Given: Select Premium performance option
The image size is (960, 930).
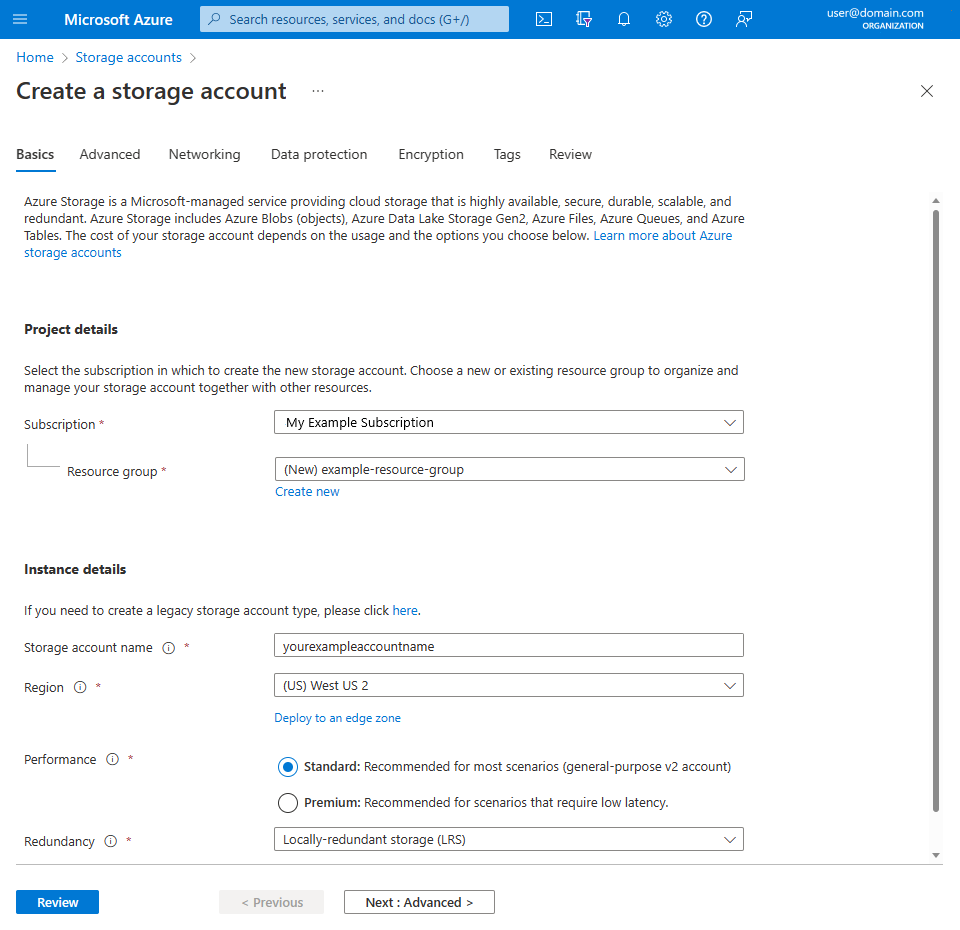Looking at the screenshot, I should click(288, 803).
